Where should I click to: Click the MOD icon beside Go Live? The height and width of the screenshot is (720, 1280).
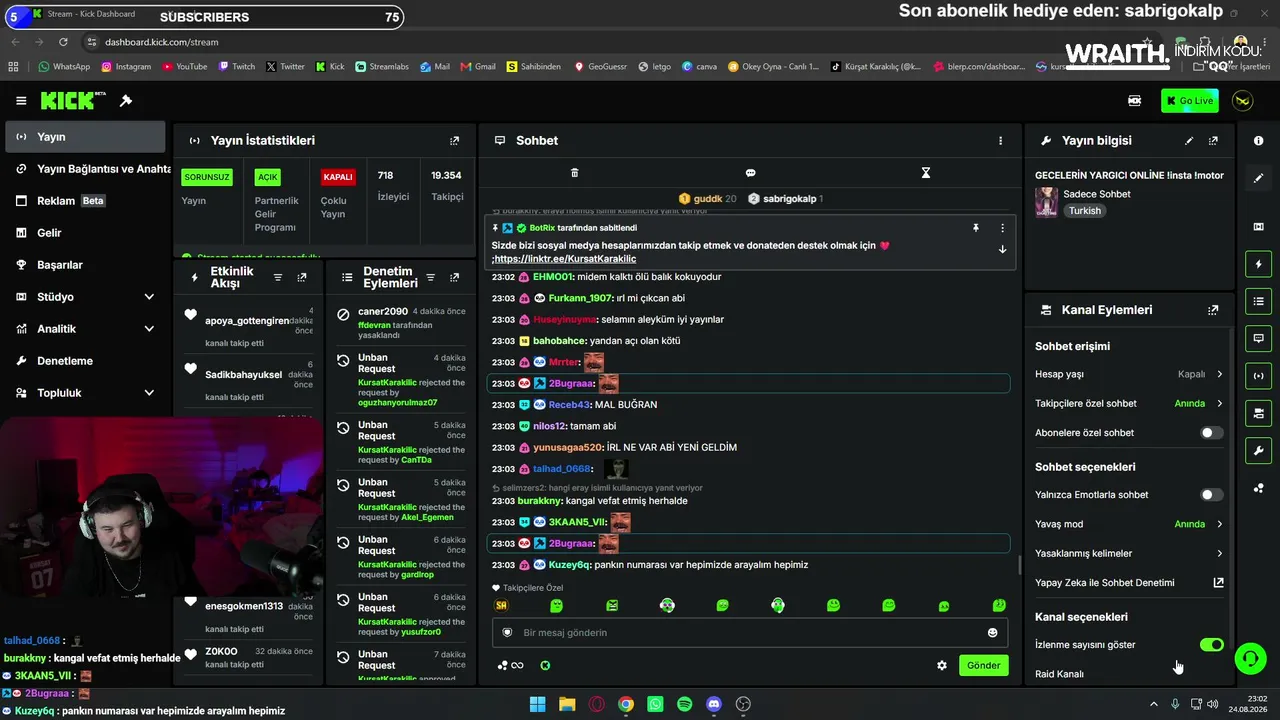1135,101
